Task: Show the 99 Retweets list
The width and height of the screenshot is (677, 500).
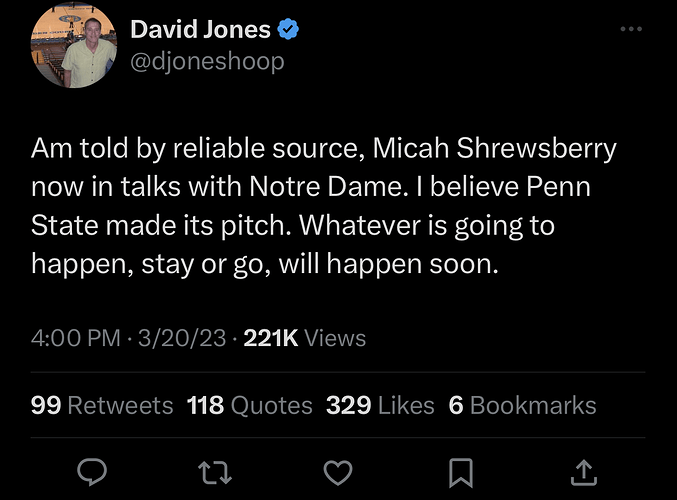Action: click(102, 405)
